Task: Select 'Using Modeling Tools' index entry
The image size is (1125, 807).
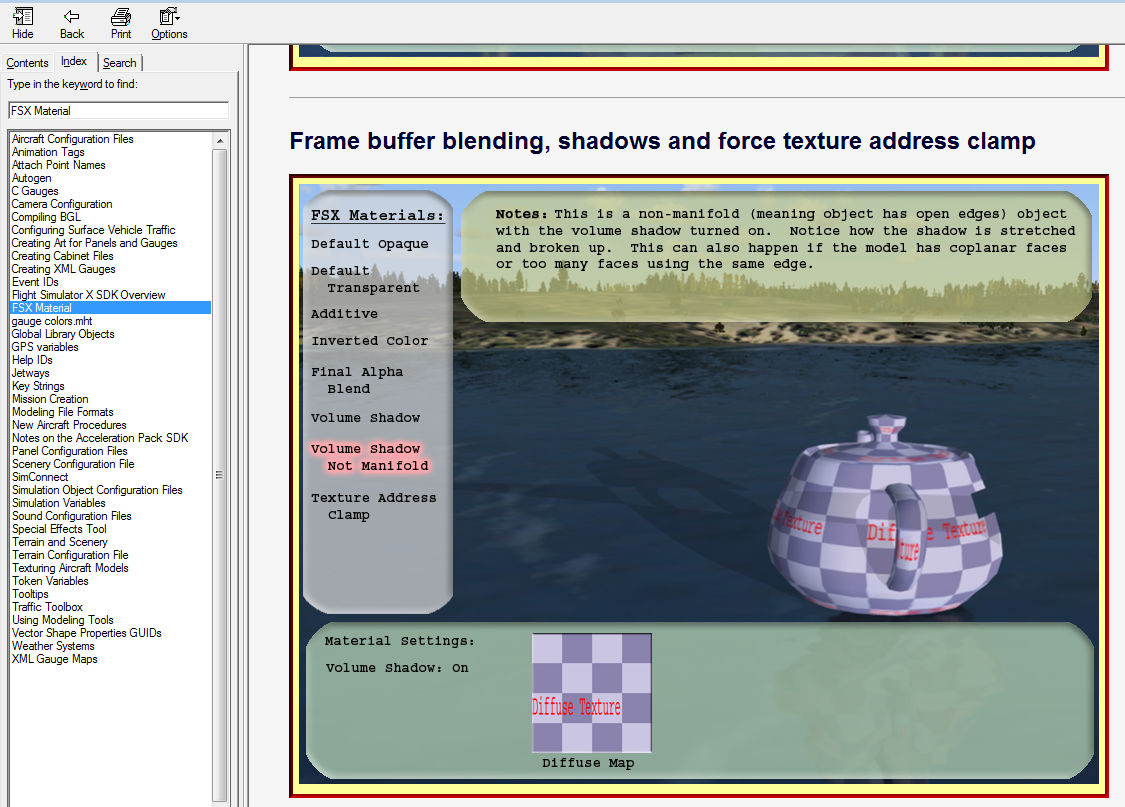Action: pyautogui.click(x=63, y=620)
